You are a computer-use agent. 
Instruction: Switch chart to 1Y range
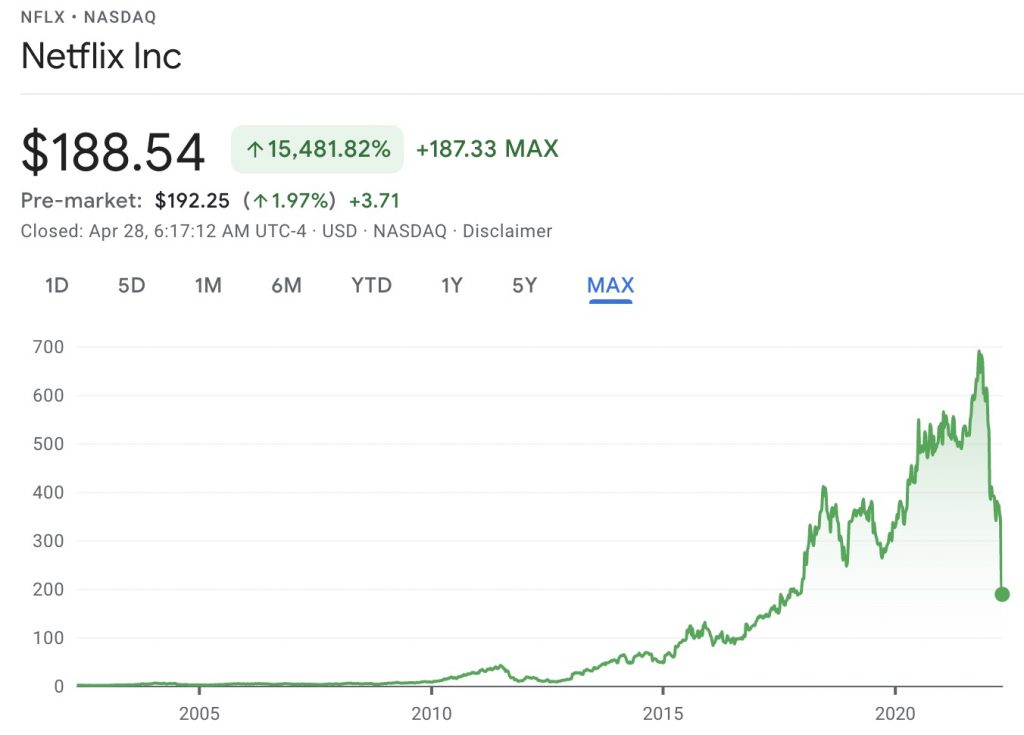pos(452,285)
